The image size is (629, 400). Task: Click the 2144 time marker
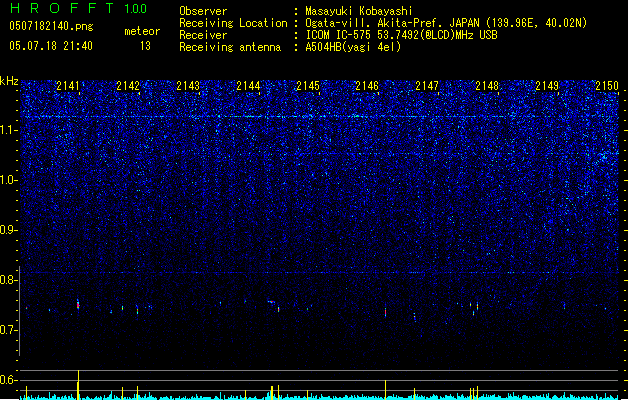pyautogui.click(x=248, y=86)
